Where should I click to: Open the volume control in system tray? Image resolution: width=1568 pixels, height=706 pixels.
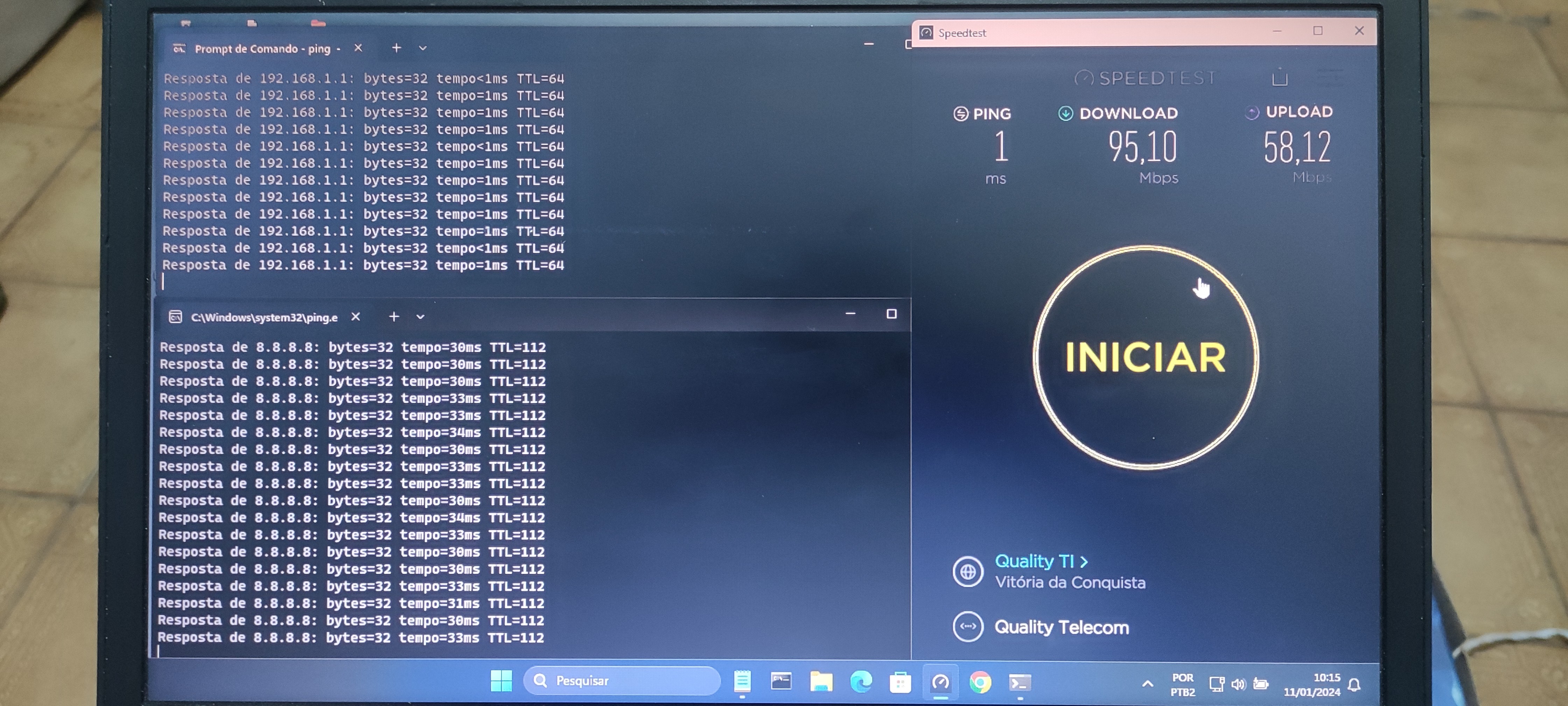tap(1238, 684)
